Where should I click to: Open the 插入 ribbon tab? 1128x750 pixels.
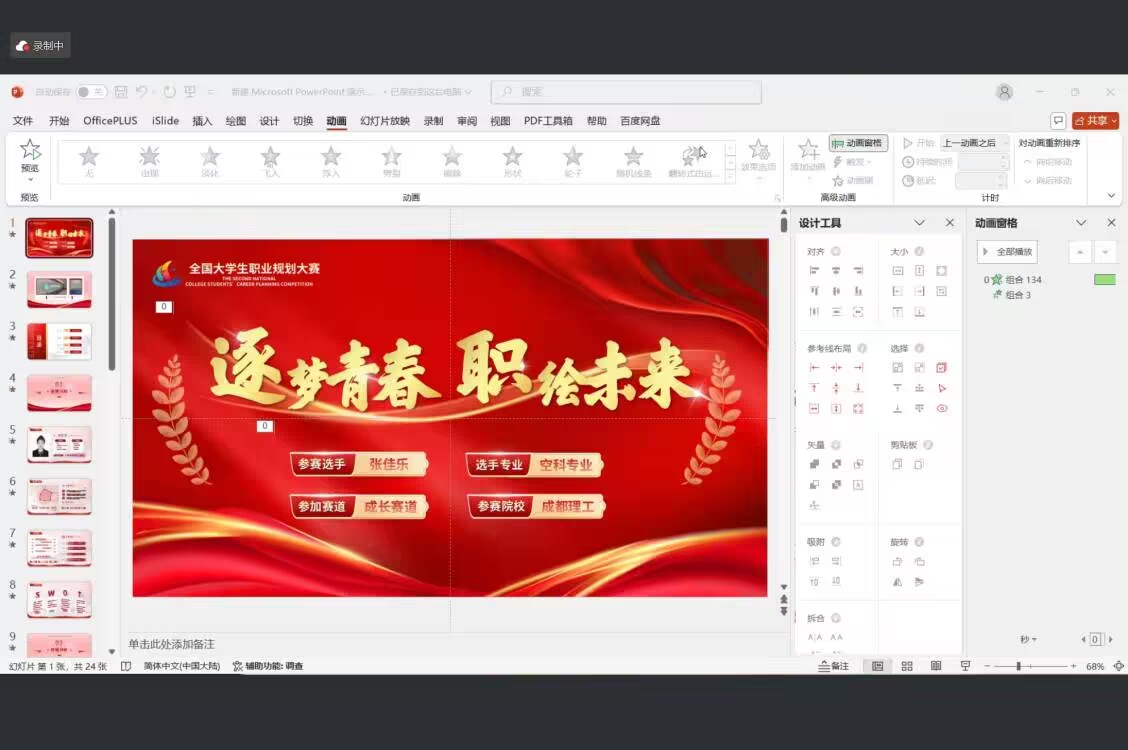202,121
